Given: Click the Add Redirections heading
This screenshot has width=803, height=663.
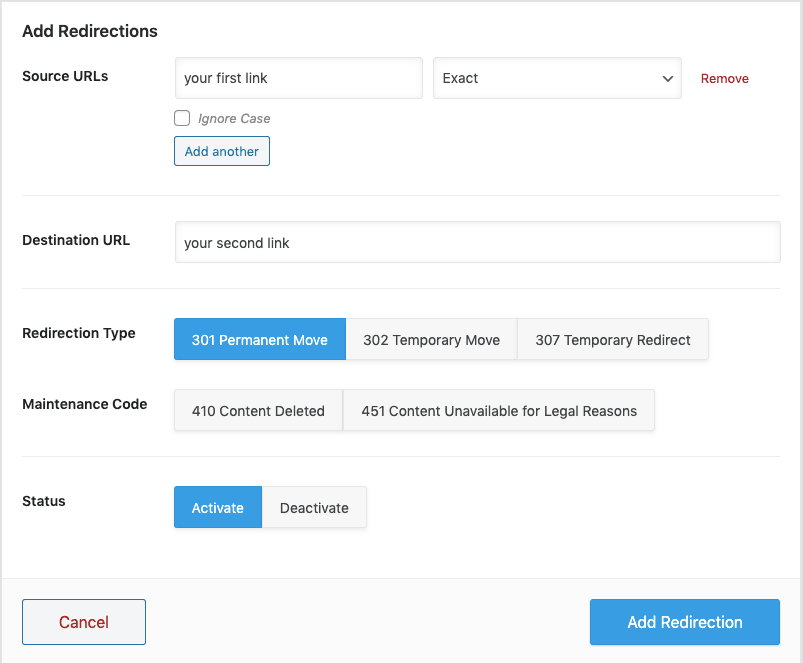Looking at the screenshot, I should point(90,31).
